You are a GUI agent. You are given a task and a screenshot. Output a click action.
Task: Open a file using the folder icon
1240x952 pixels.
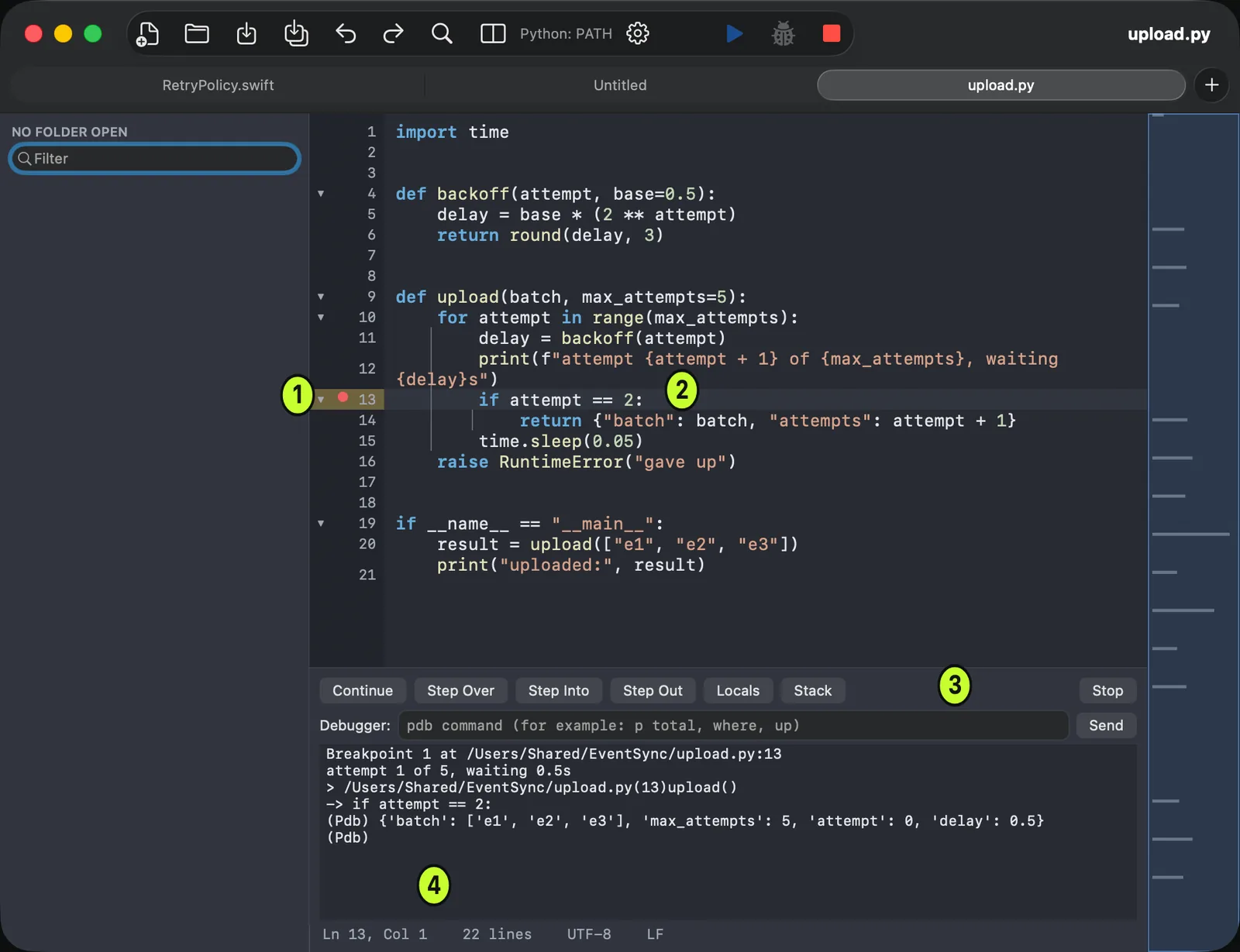coord(197,33)
